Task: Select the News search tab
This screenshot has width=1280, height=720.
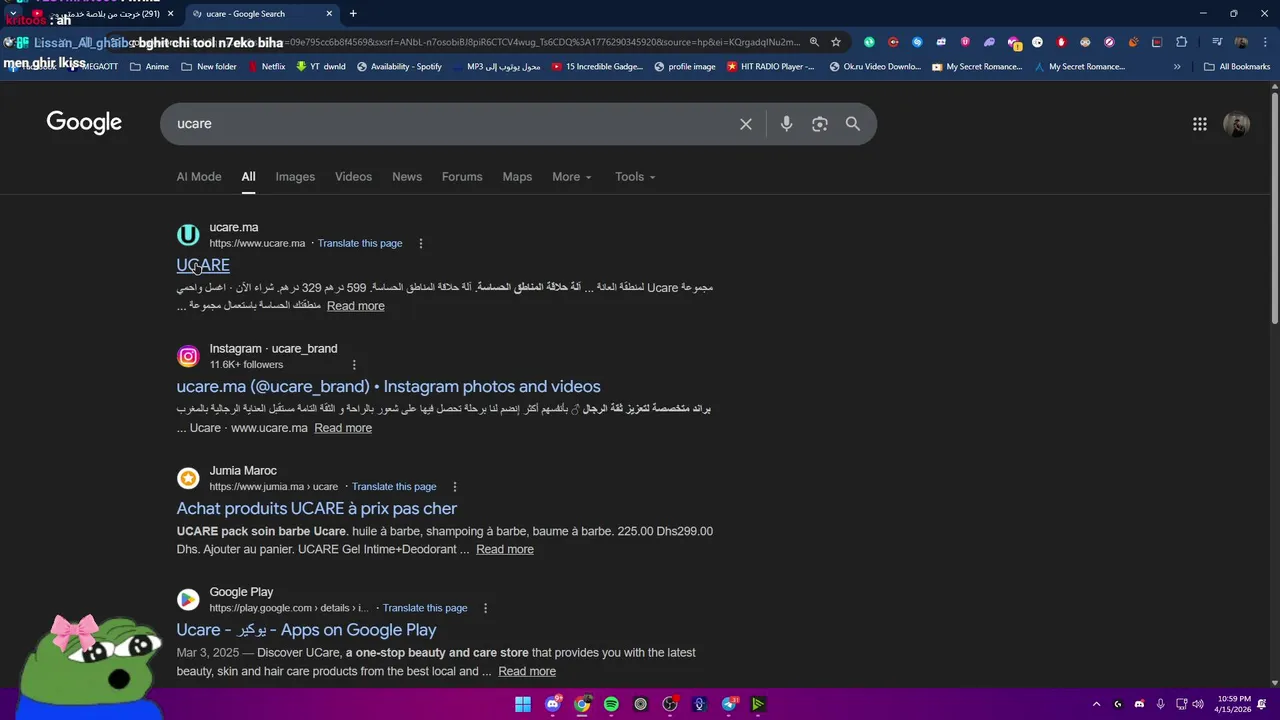Action: pos(407,177)
